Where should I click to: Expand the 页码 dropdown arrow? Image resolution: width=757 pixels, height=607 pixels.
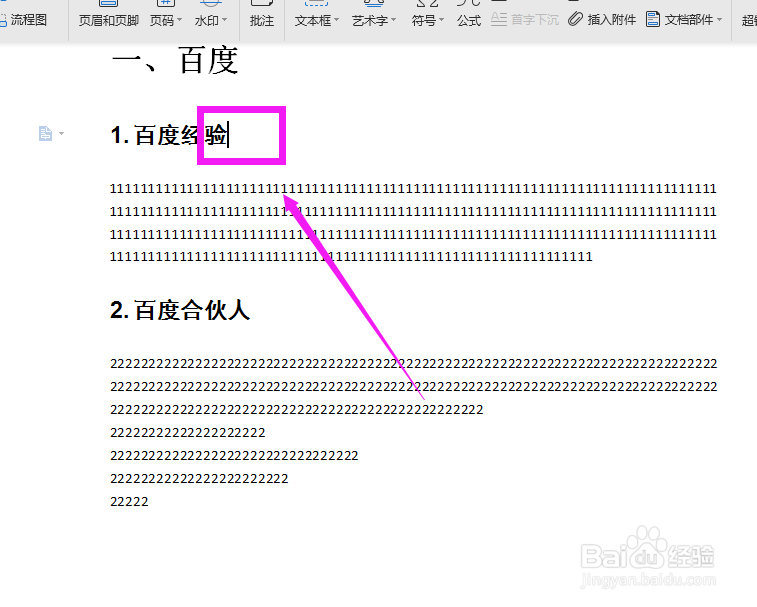[x=180, y=20]
